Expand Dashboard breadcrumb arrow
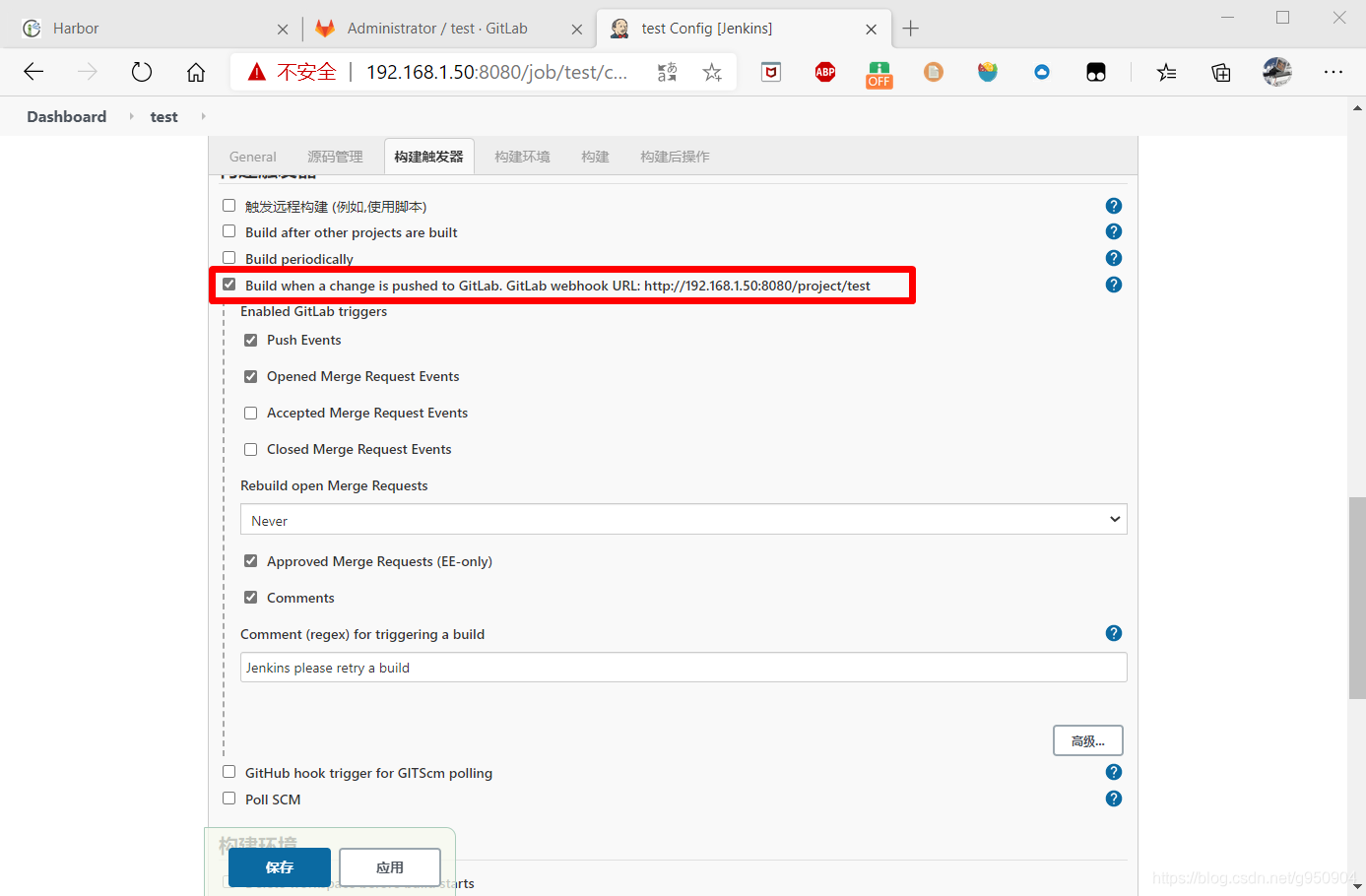This screenshot has height=896, width=1366. coord(131,116)
